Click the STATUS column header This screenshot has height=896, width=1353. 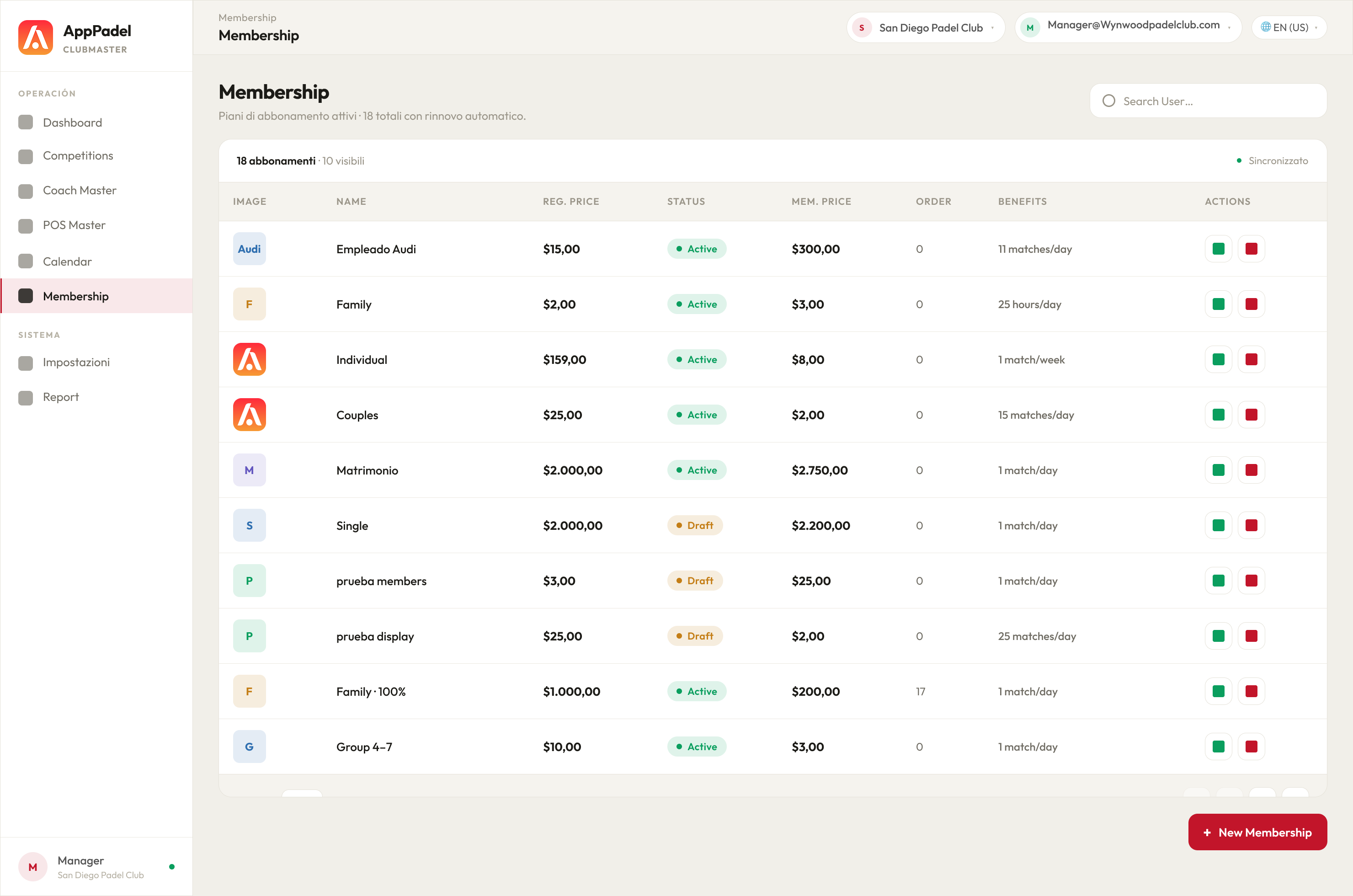pos(686,201)
